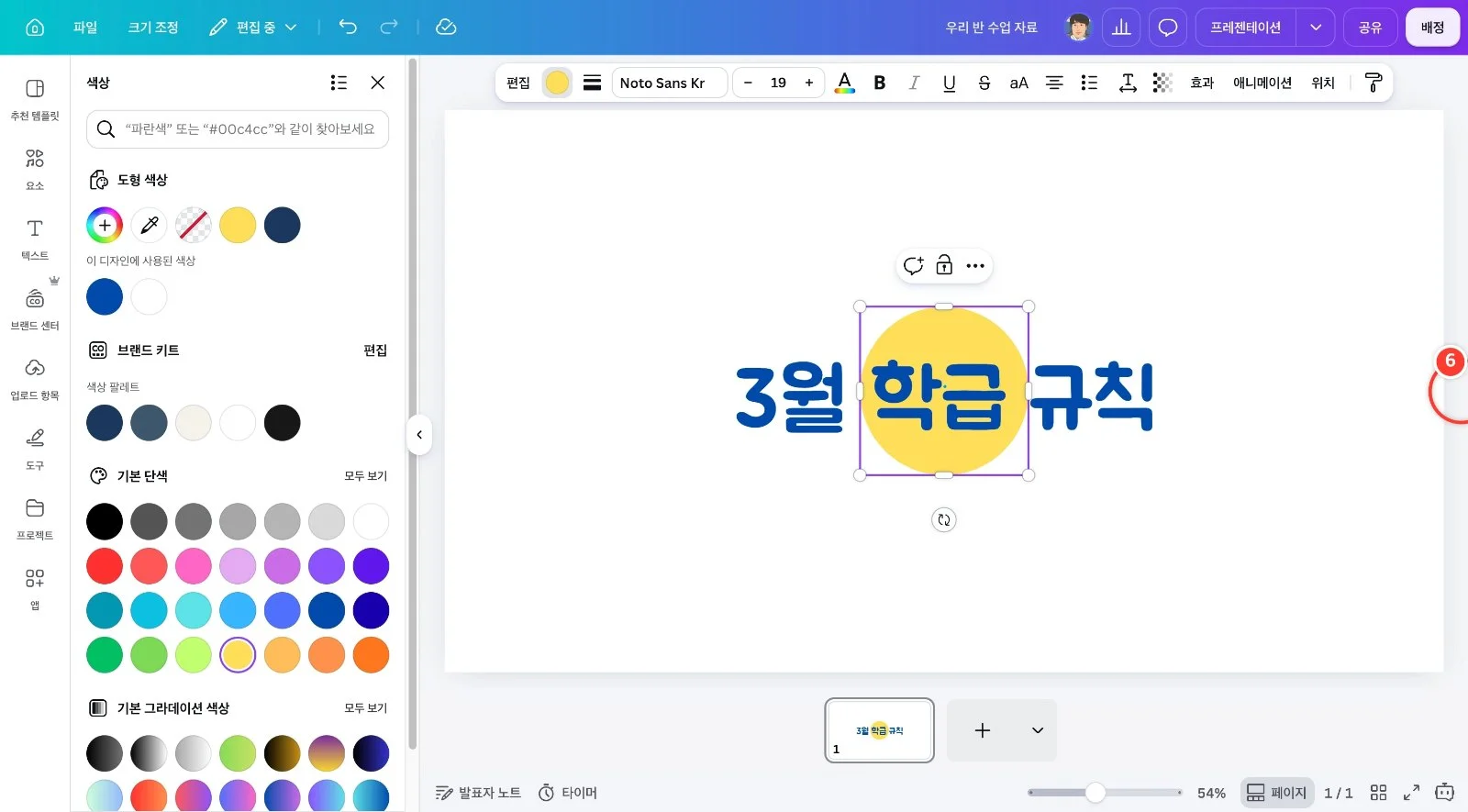The height and width of the screenshot is (812, 1468).
Task: Lock the selected element
Action: click(944, 266)
